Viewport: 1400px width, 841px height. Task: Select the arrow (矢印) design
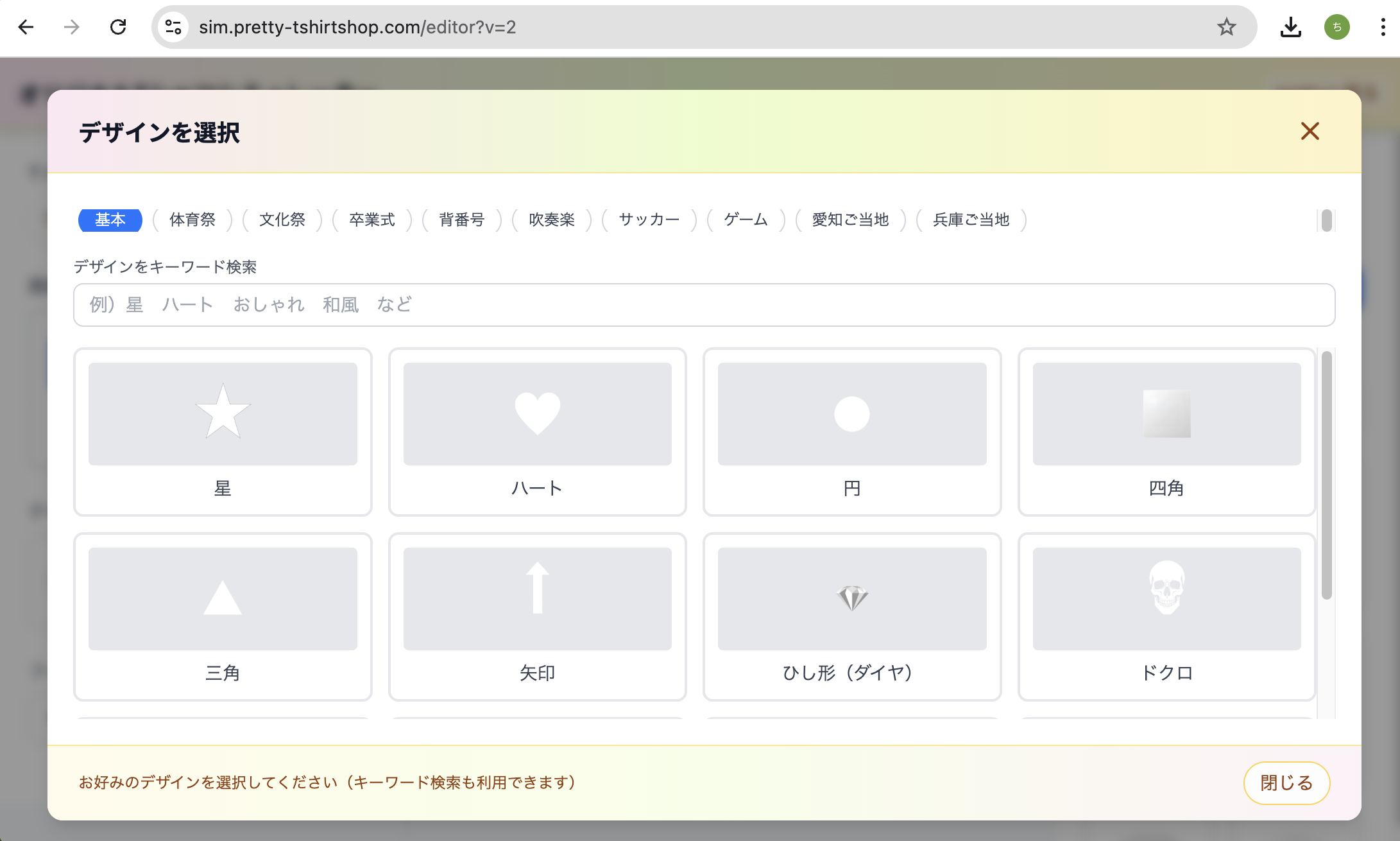pos(537,616)
